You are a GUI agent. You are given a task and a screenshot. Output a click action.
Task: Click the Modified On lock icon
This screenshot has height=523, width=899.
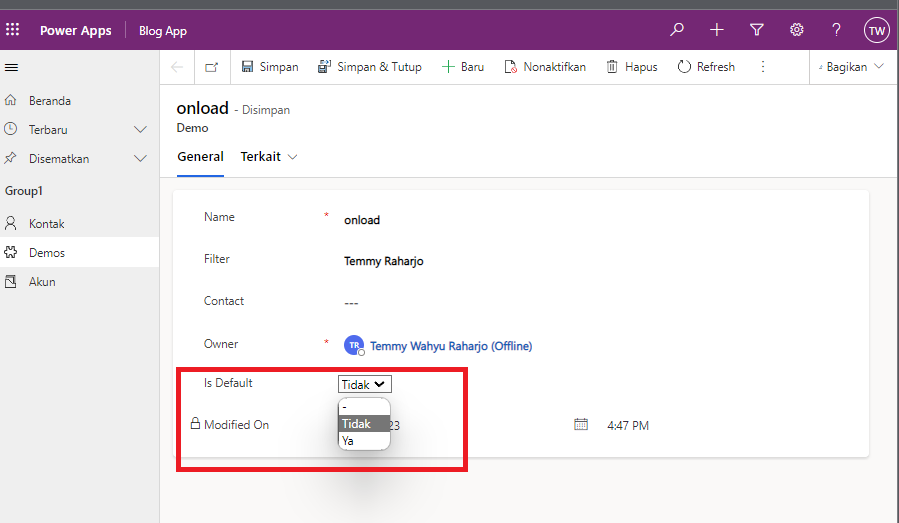196,424
